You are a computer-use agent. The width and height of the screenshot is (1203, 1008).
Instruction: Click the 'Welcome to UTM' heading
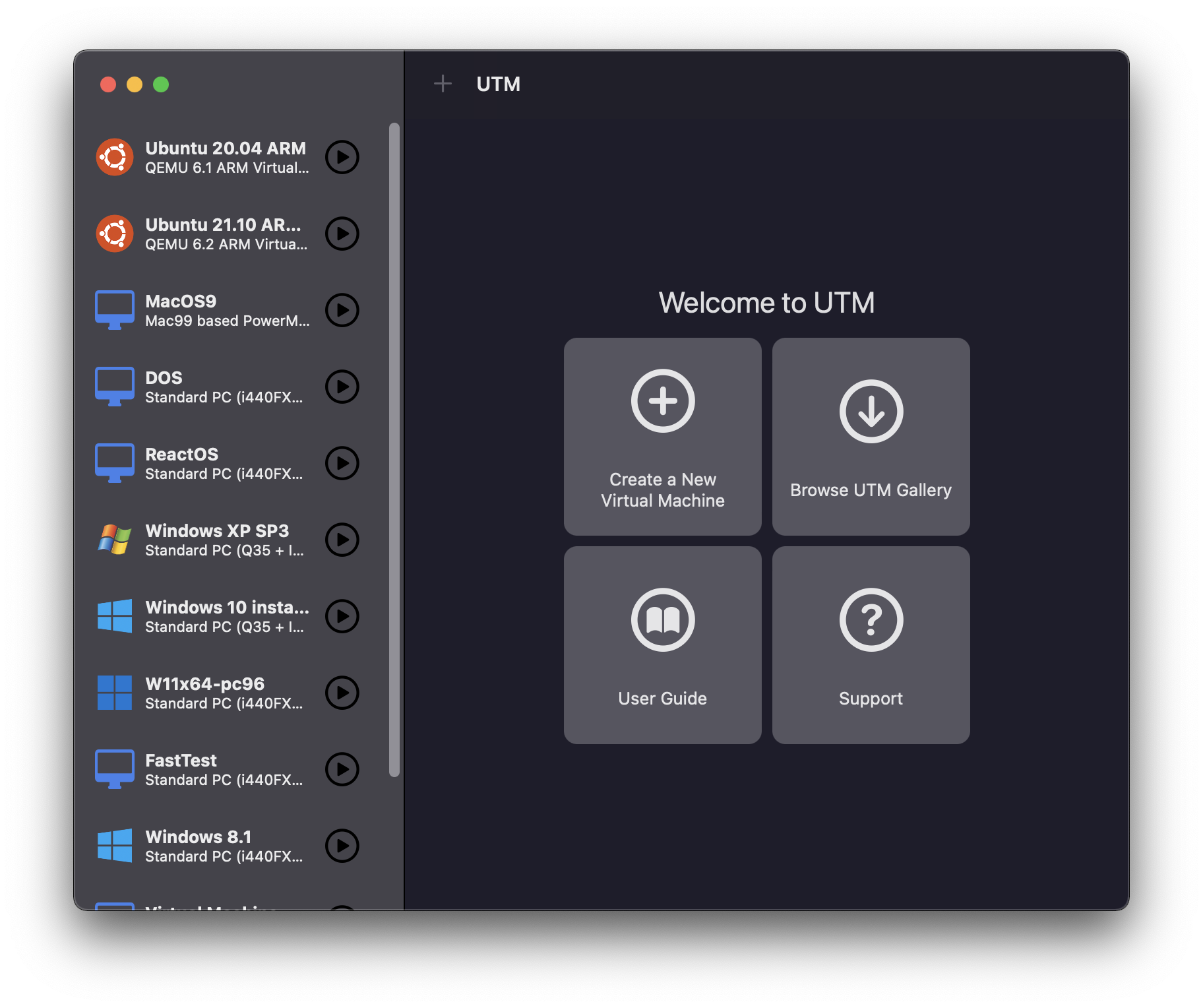pos(766,303)
